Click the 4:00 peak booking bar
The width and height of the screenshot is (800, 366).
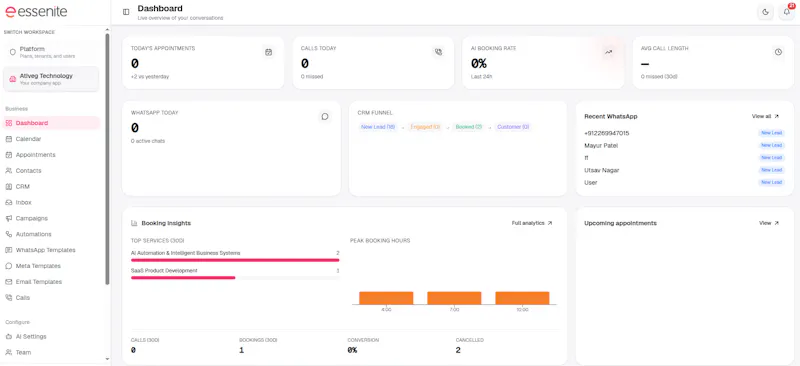[386, 298]
